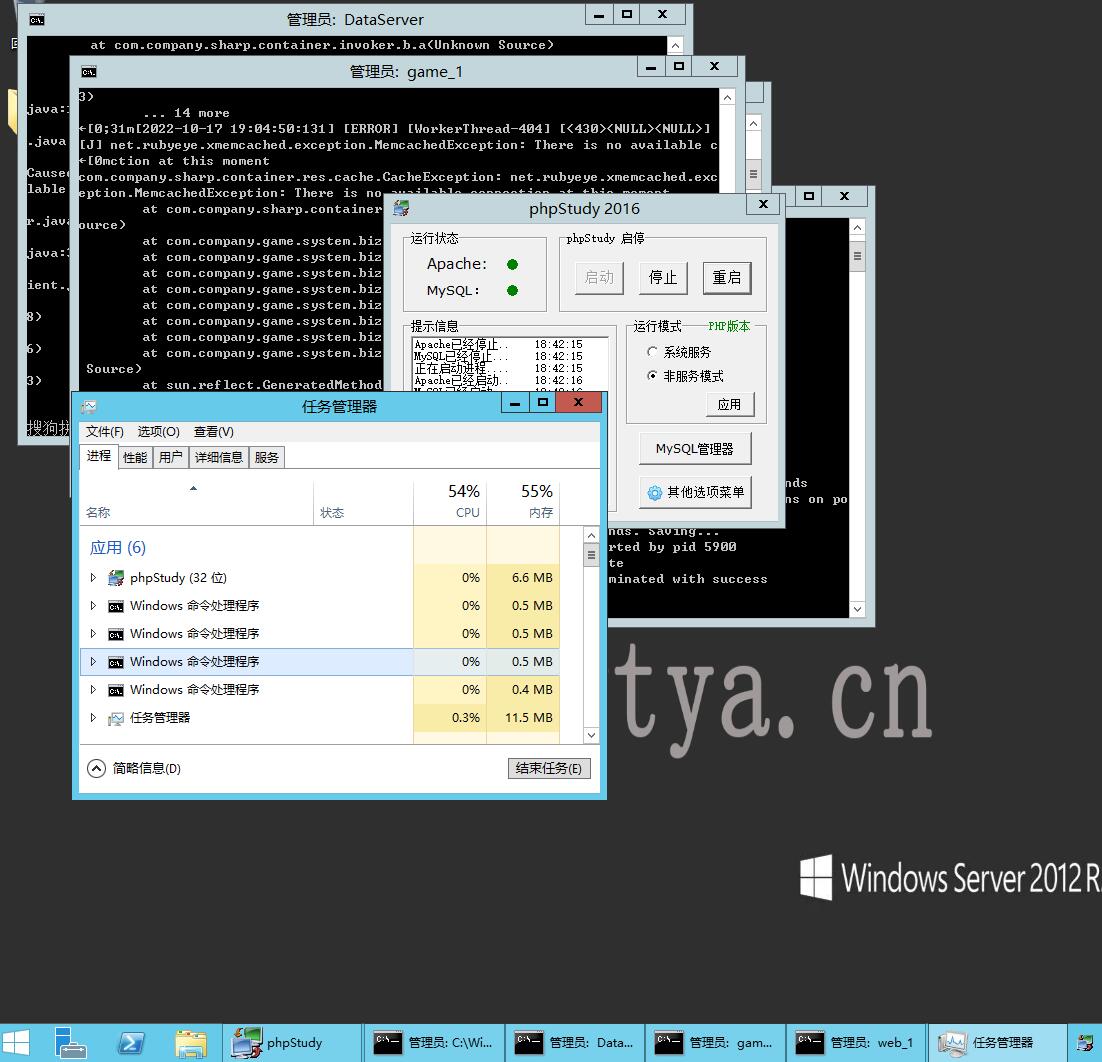Click 结束任务(E) button

pos(549,768)
